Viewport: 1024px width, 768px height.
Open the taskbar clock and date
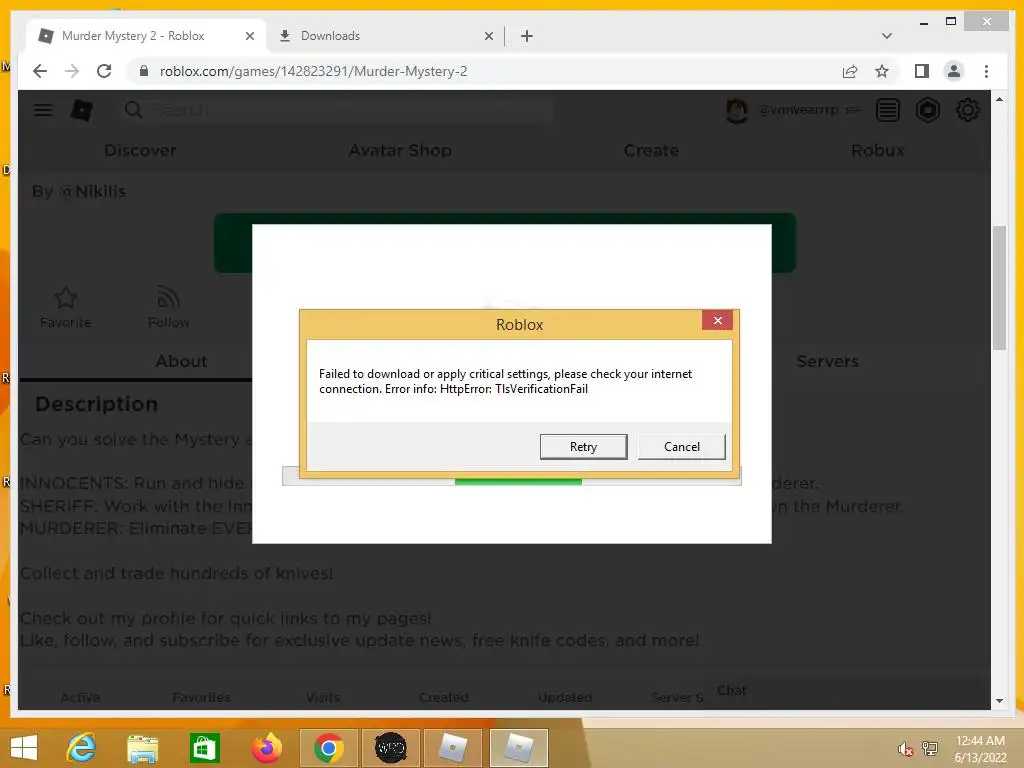980,748
